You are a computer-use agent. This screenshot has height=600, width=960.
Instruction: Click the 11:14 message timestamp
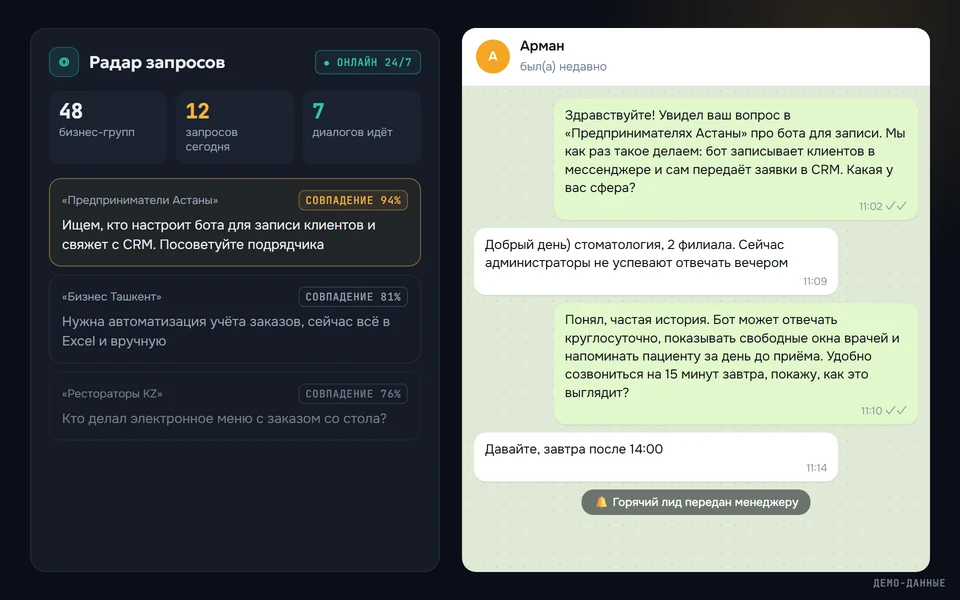[x=816, y=468]
